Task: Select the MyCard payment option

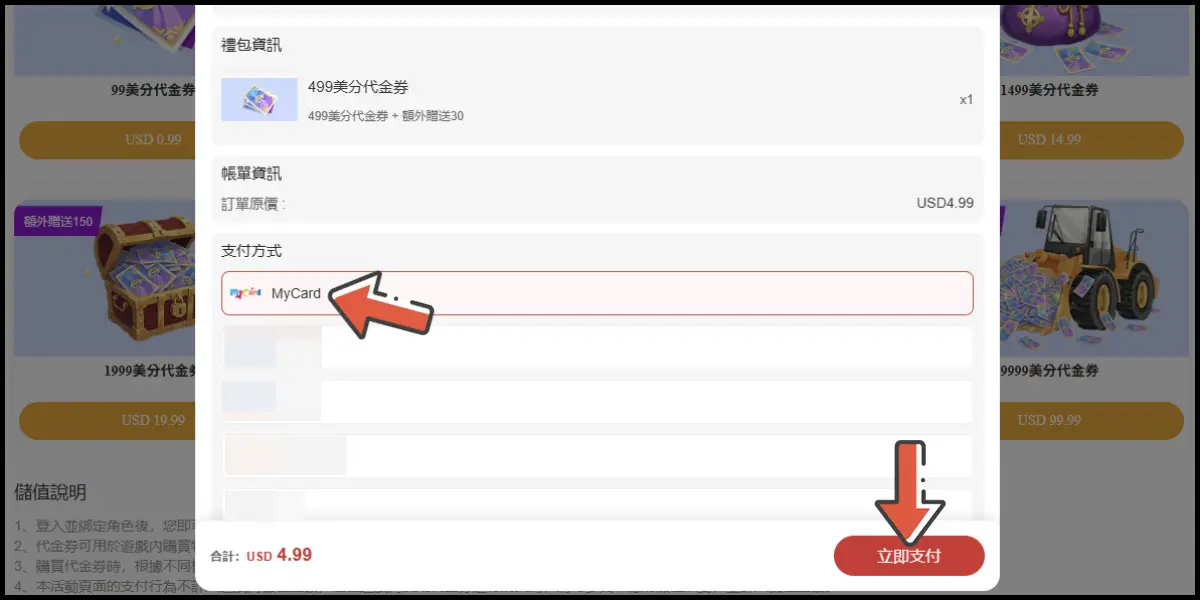Action: click(x=597, y=293)
